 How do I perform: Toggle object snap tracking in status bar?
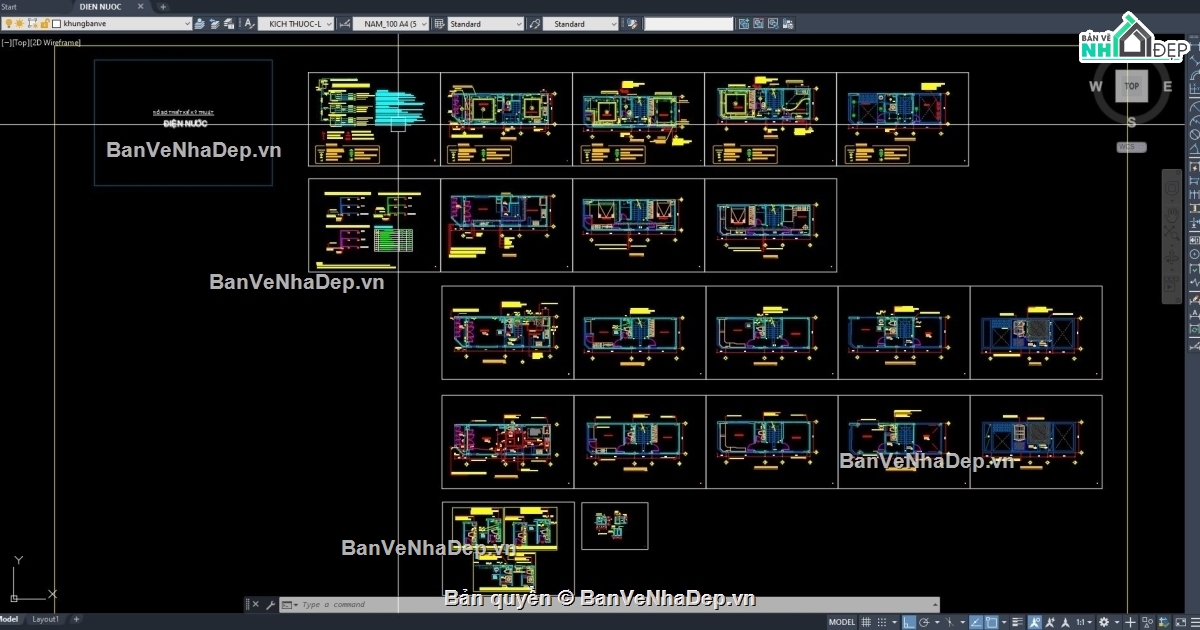pos(975,622)
